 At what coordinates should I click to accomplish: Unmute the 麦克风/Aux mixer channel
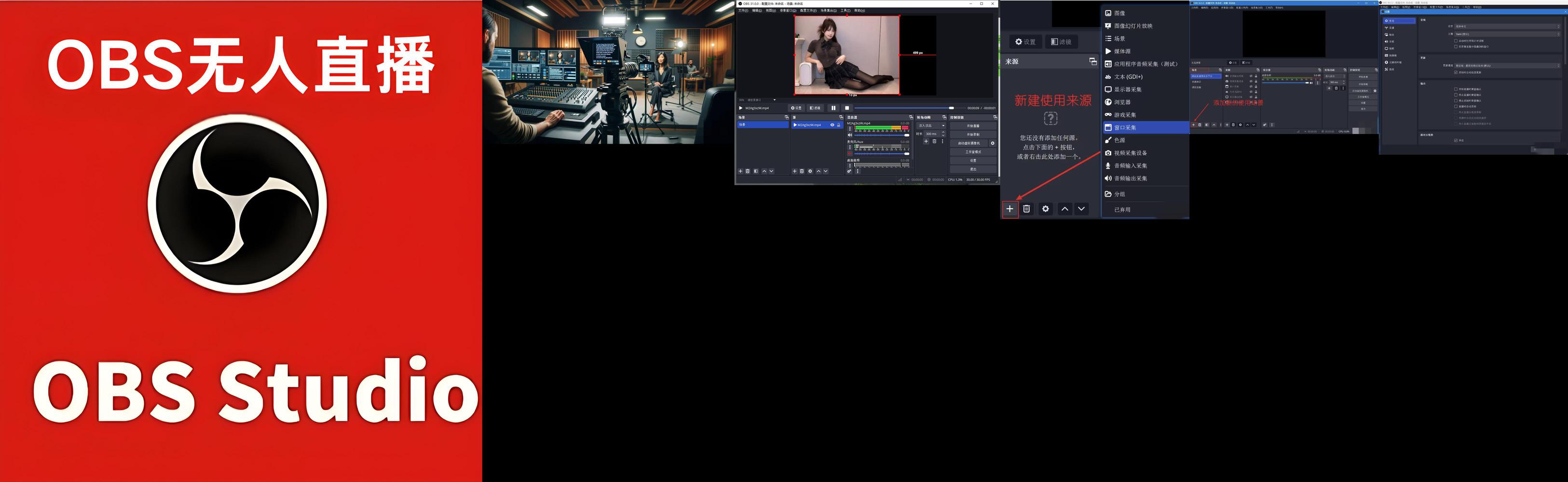850,154
